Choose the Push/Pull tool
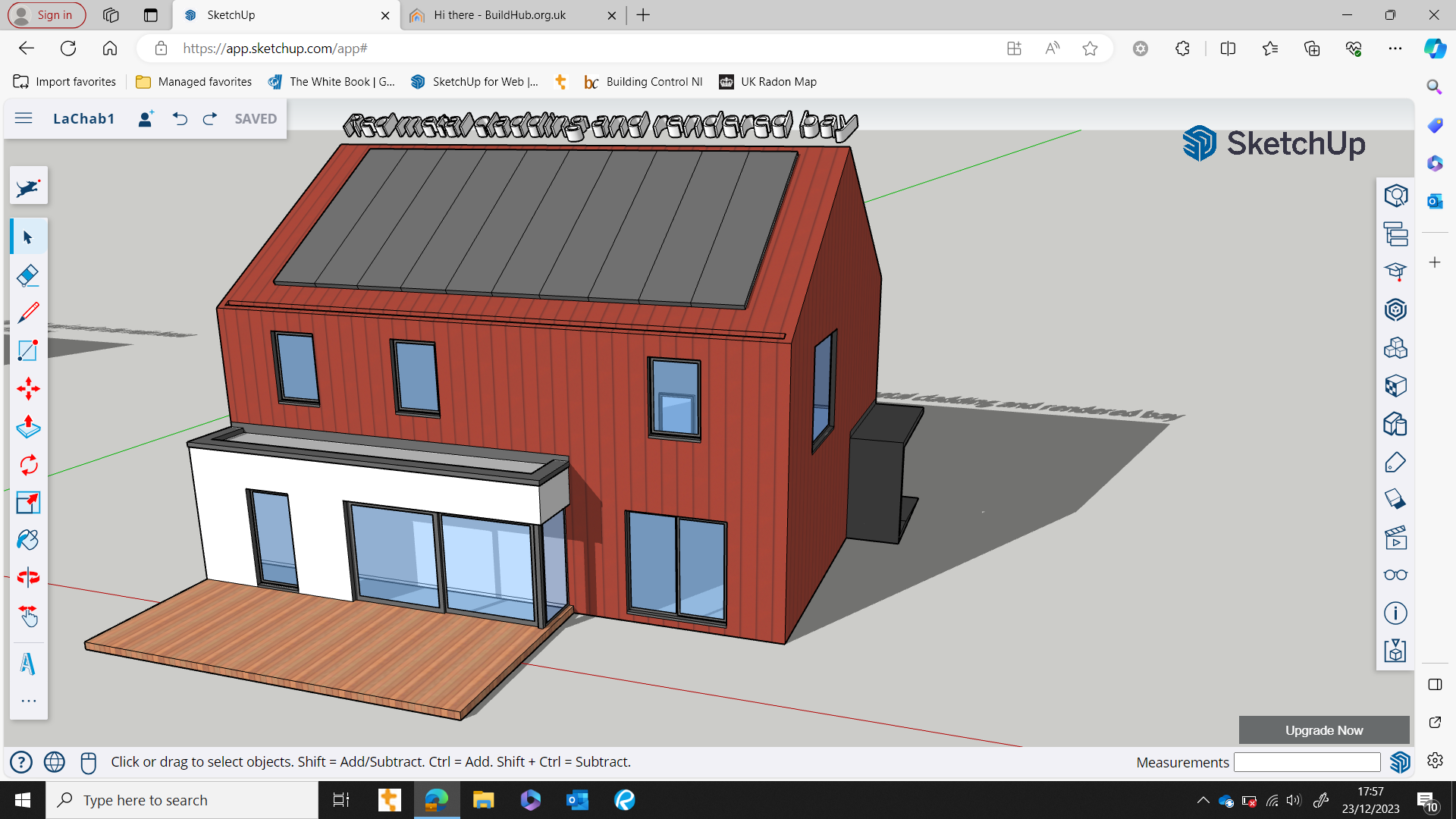The image size is (1456, 819). coord(28,427)
